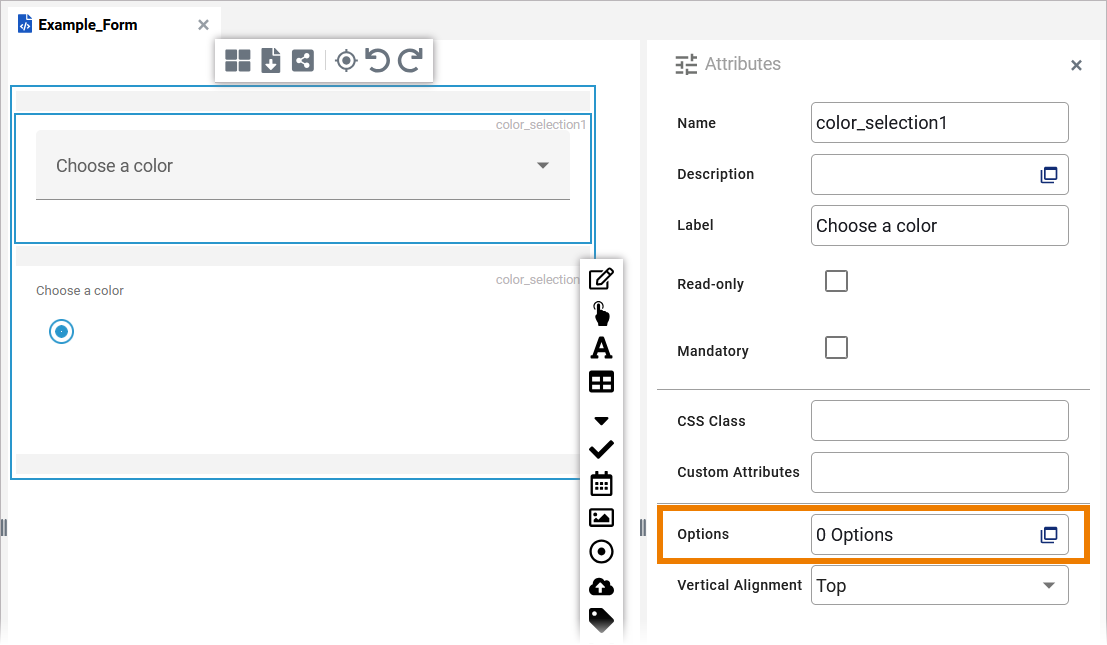Open the Vertical Alignment dropdown
The width and height of the screenshot is (1107, 645).
click(x=939, y=586)
